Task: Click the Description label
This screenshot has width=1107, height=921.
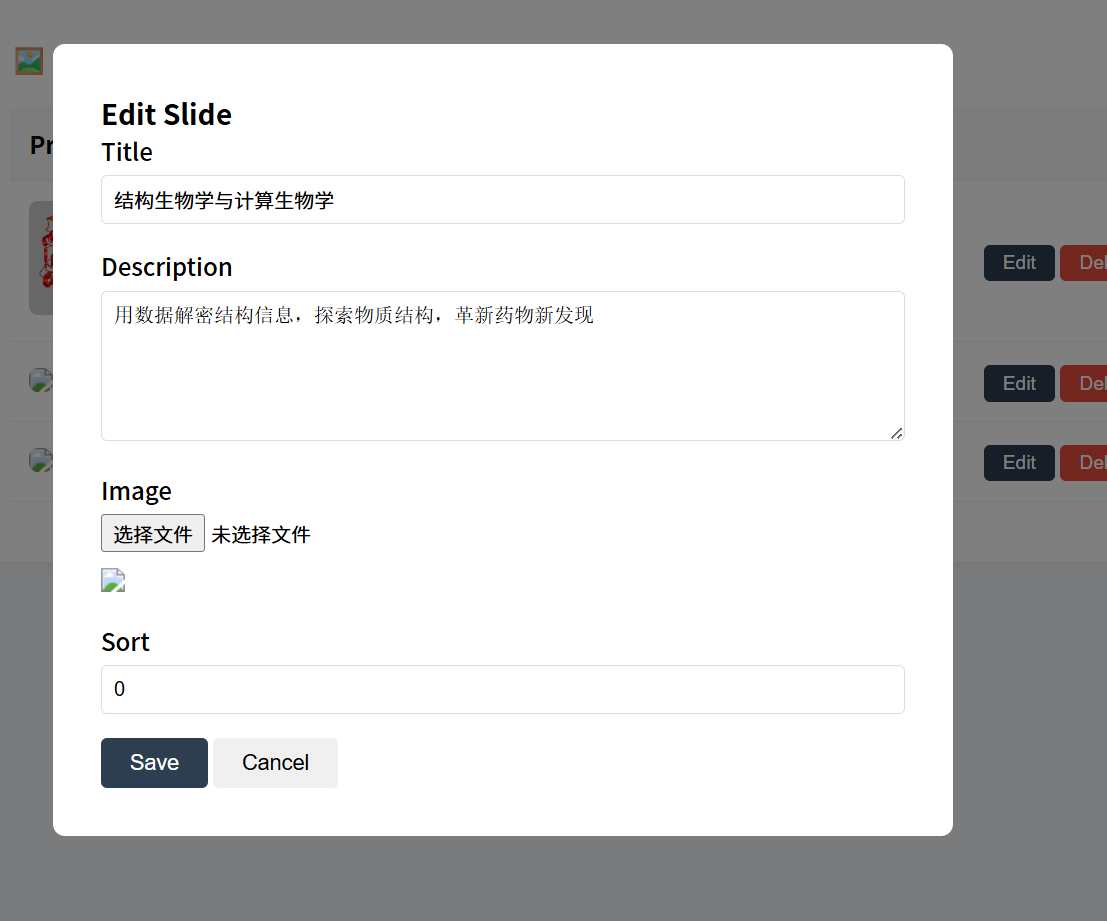Action: (167, 267)
